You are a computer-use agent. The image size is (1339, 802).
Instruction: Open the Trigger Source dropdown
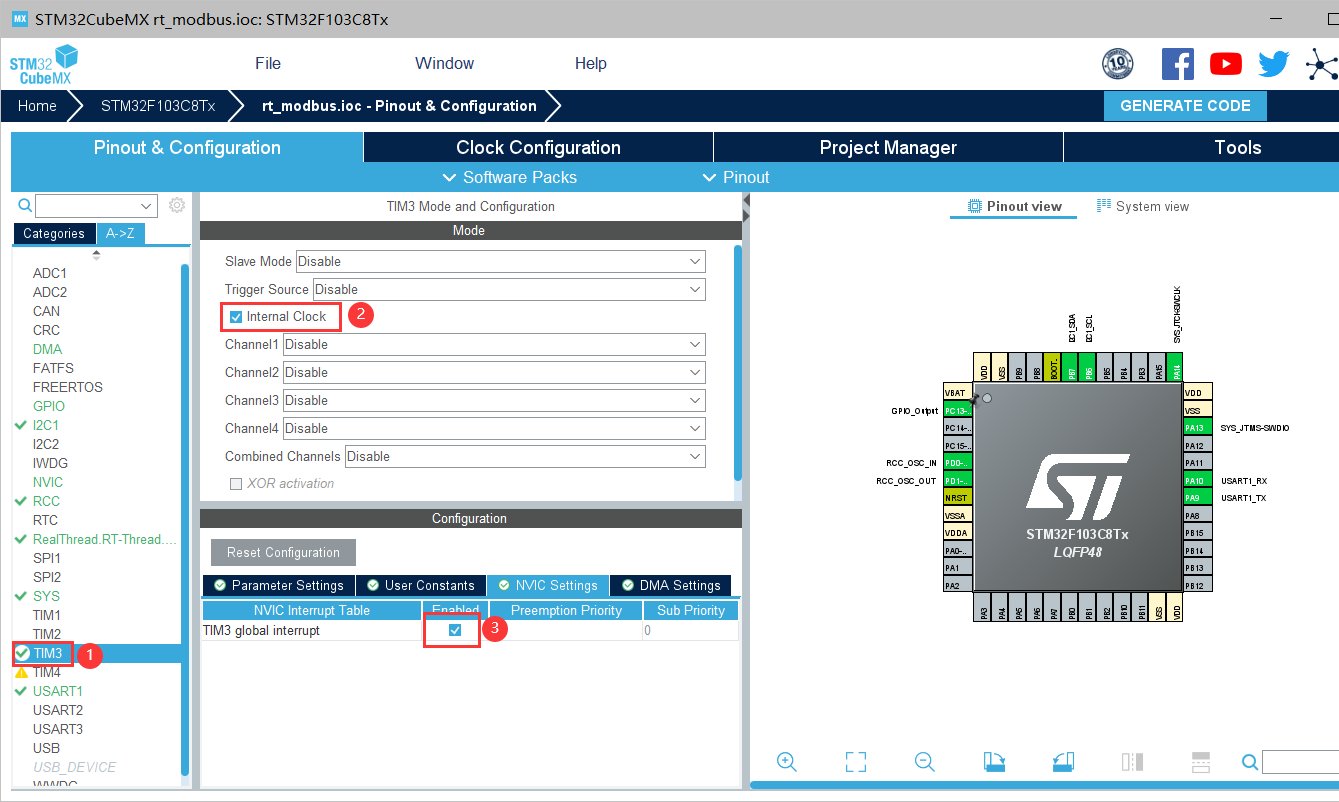(x=509, y=289)
